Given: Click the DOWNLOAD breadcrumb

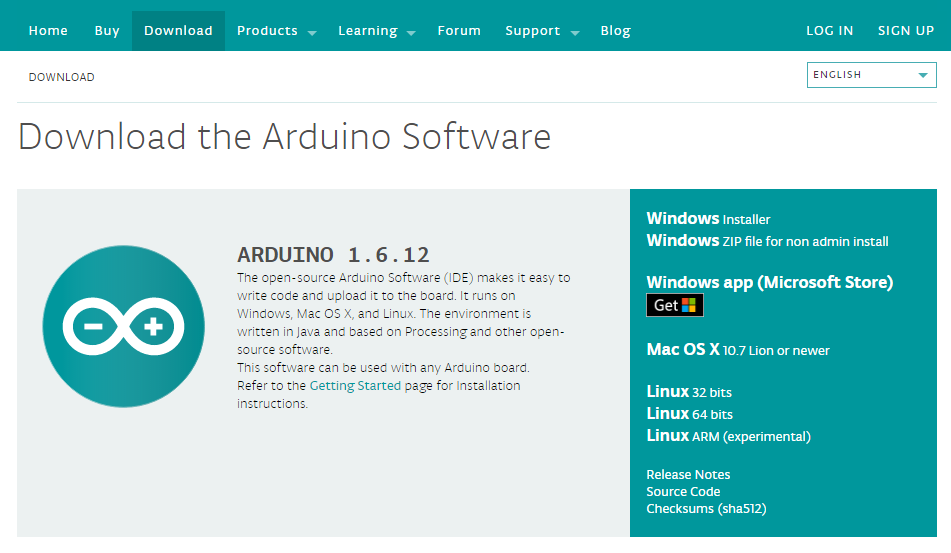Looking at the screenshot, I should coord(61,77).
